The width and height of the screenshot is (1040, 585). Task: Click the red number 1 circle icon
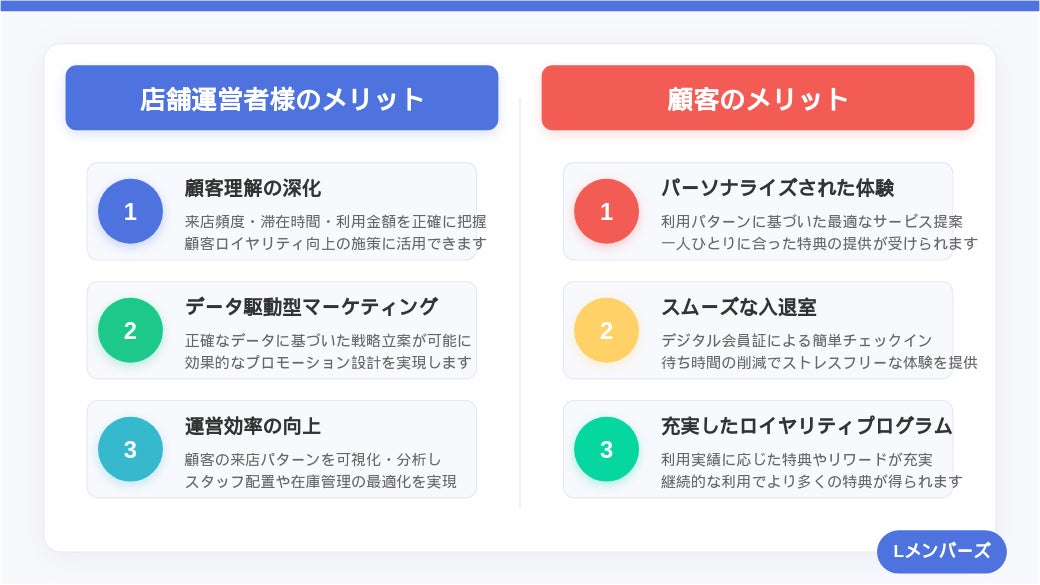point(606,211)
